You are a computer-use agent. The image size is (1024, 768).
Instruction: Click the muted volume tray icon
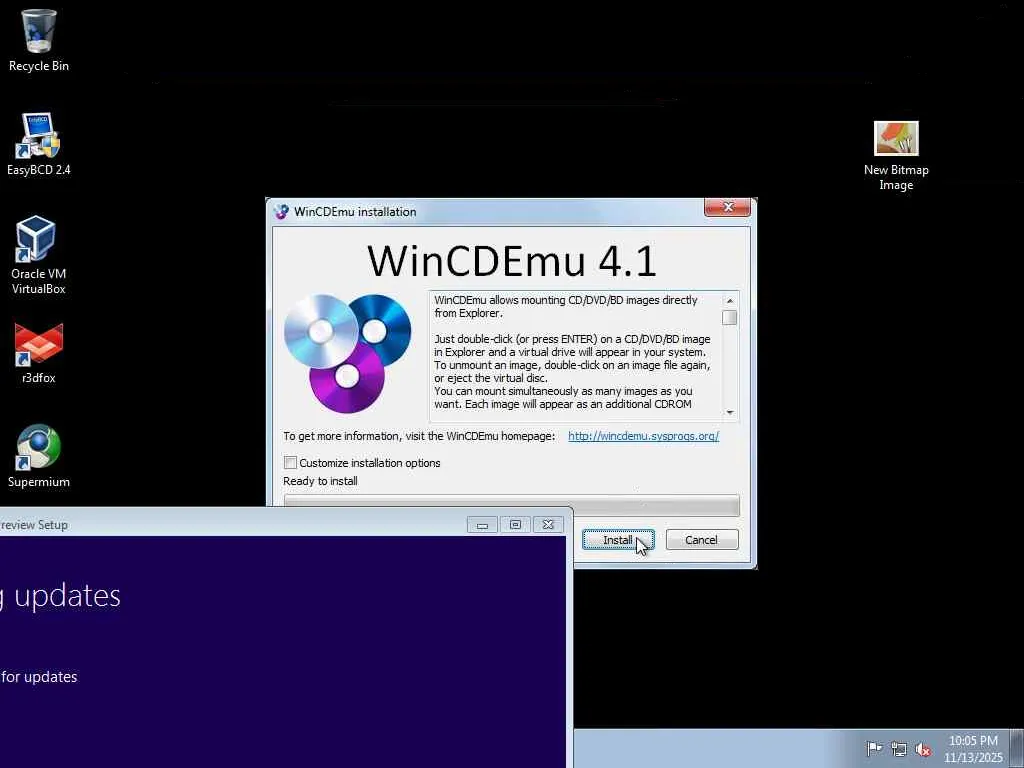pos(923,749)
